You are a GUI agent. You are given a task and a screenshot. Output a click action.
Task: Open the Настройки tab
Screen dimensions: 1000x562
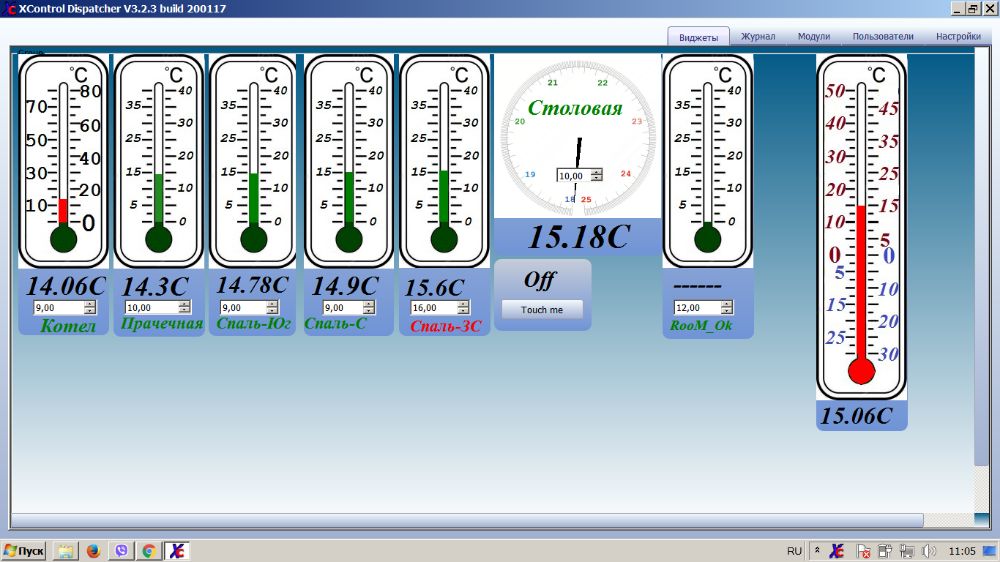(x=958, y=36)
